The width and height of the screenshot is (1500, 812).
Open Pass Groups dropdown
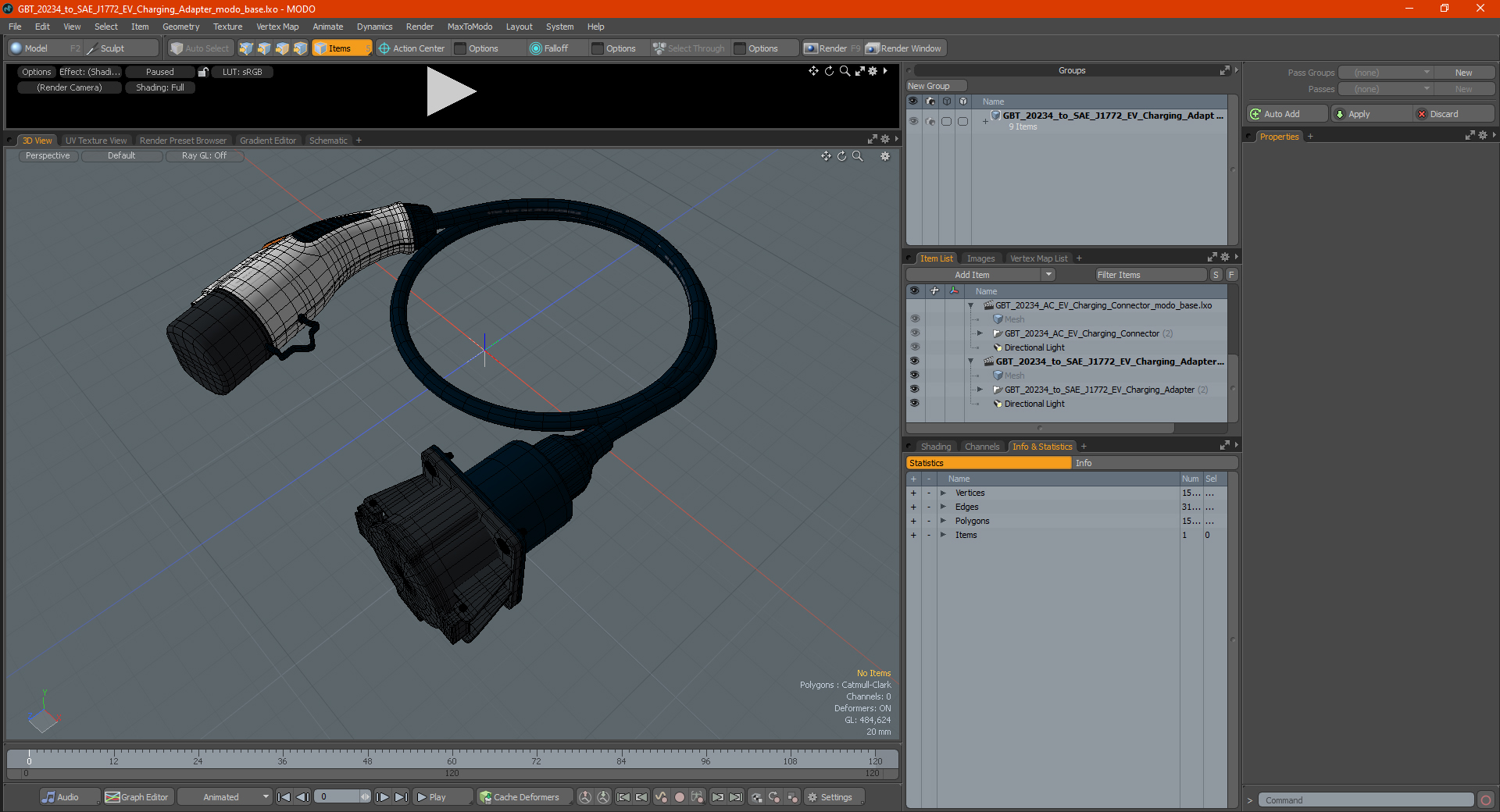pyautogui.click(x=1385, y=73)
